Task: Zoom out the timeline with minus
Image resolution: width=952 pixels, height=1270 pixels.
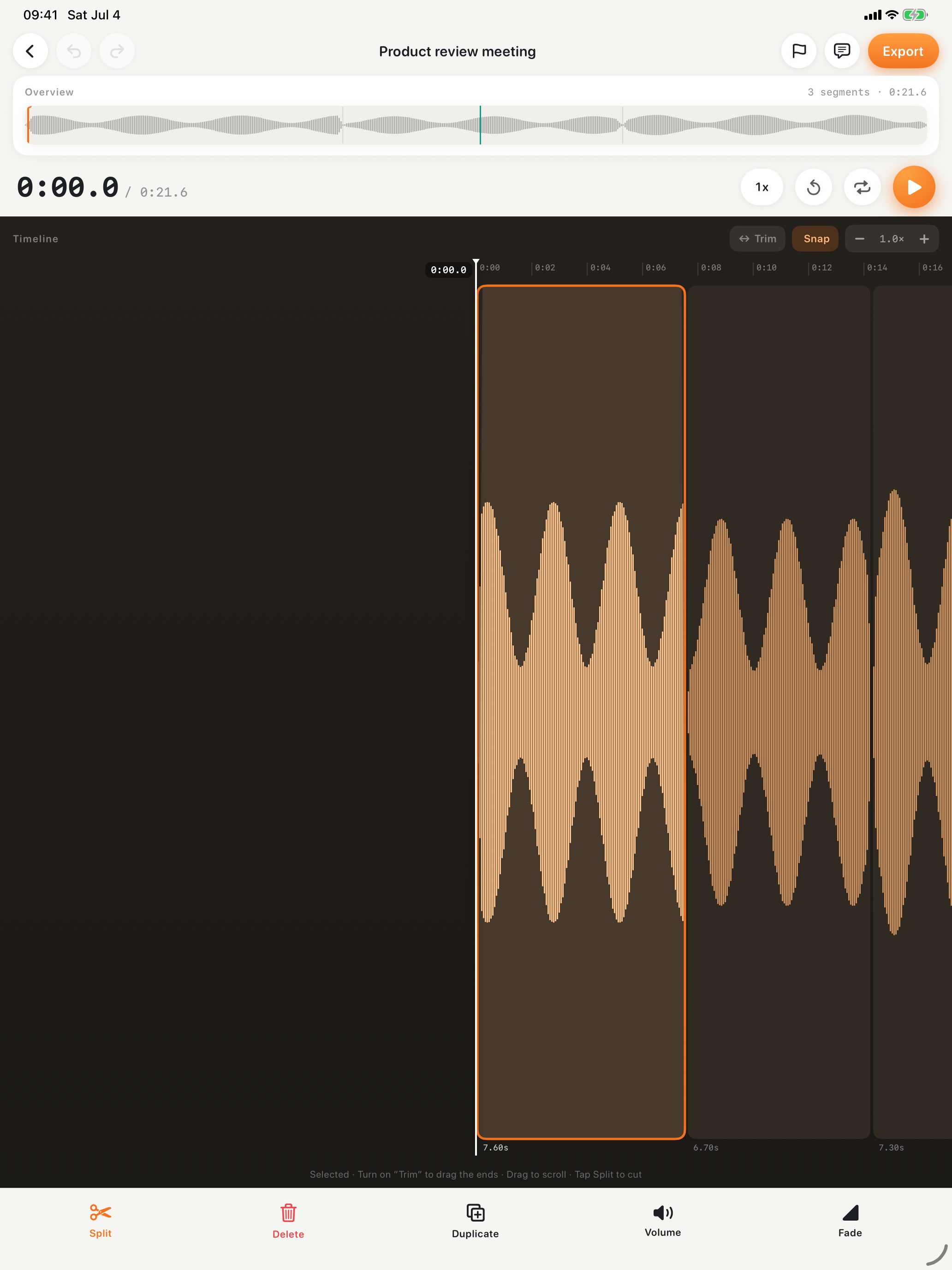Action: click(x=860, y=239)
